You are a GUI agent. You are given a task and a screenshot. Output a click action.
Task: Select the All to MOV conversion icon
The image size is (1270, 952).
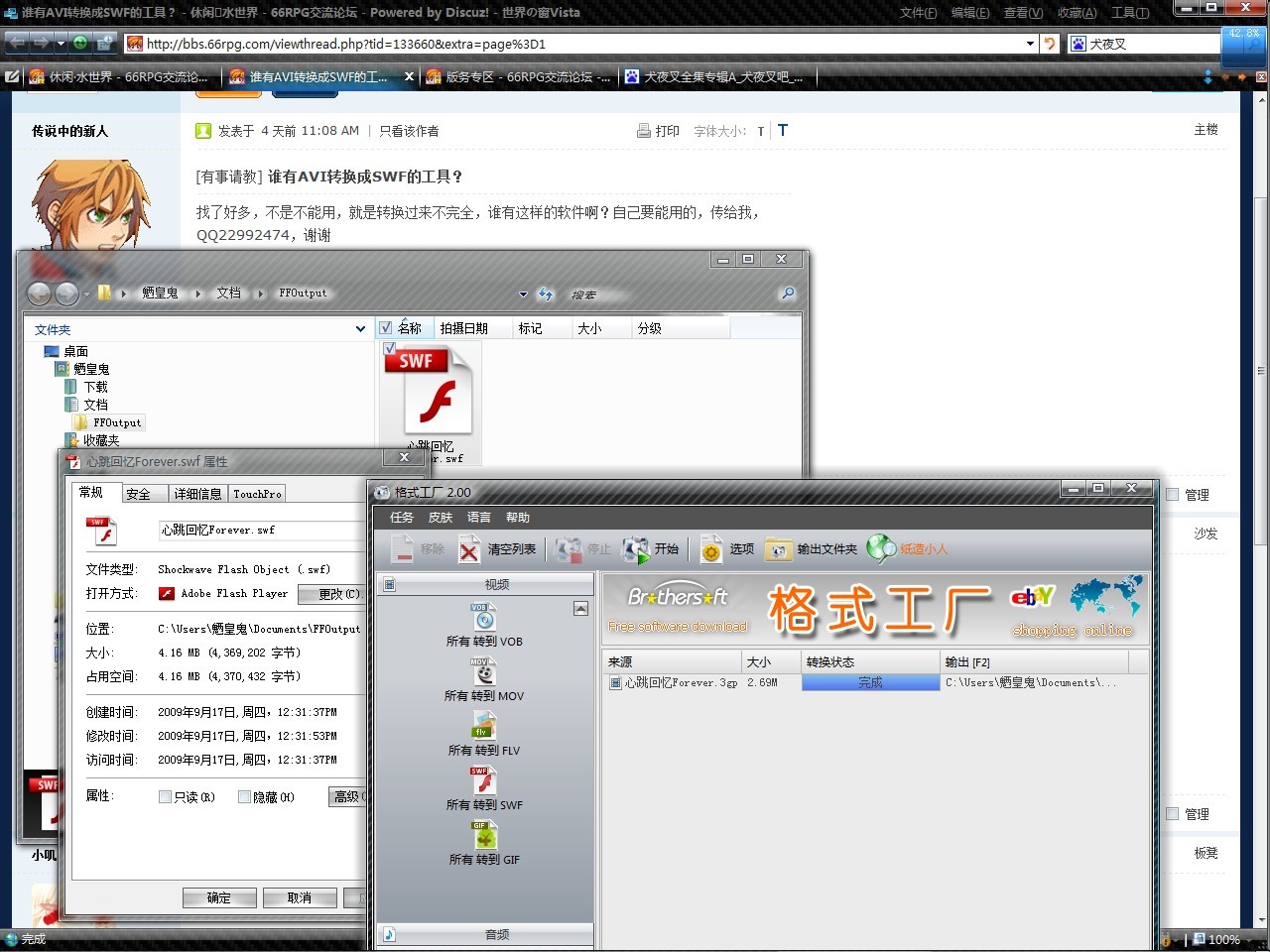(484, 671)
